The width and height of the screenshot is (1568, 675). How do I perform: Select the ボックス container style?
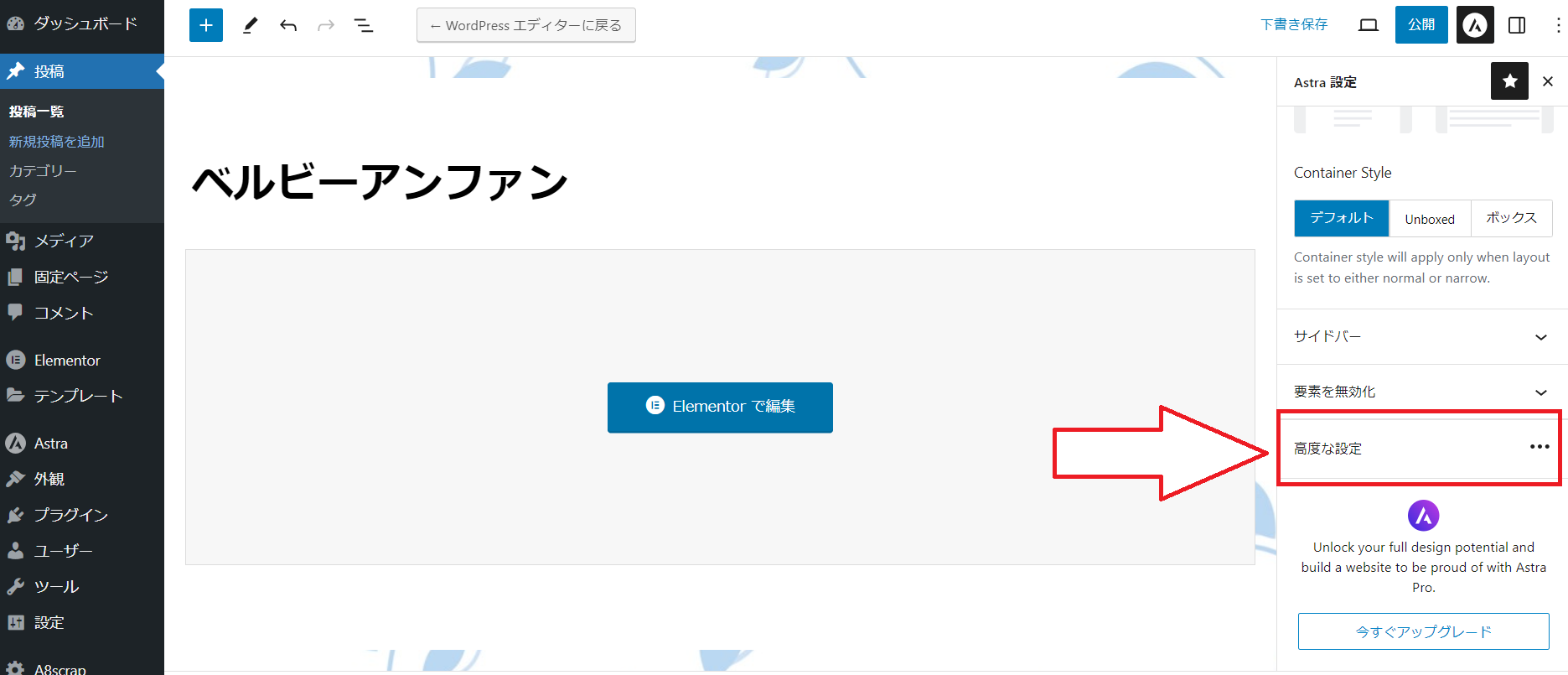coord(1511,218)
